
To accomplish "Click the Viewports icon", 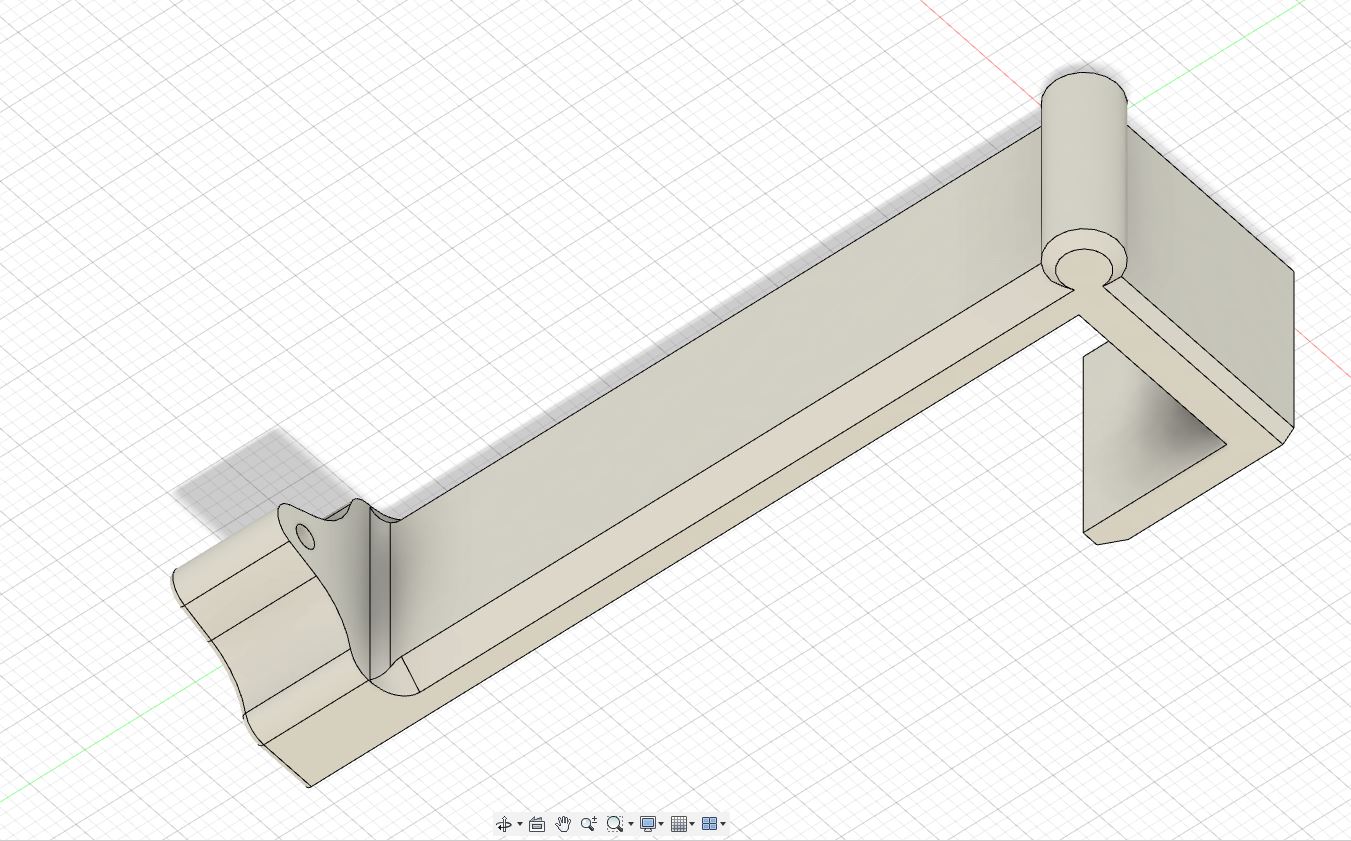I will (x=708, y=823).
